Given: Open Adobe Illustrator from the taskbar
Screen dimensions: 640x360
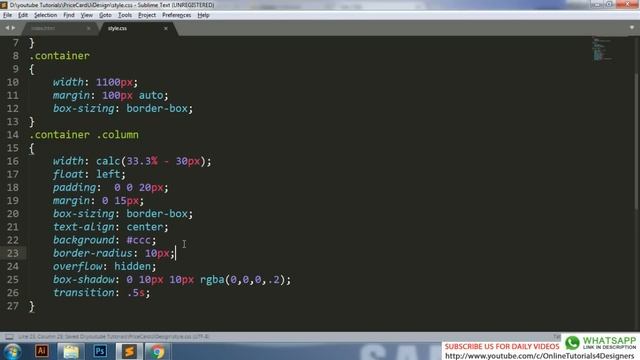Looking at the screenshot, I should pos(42,351).
